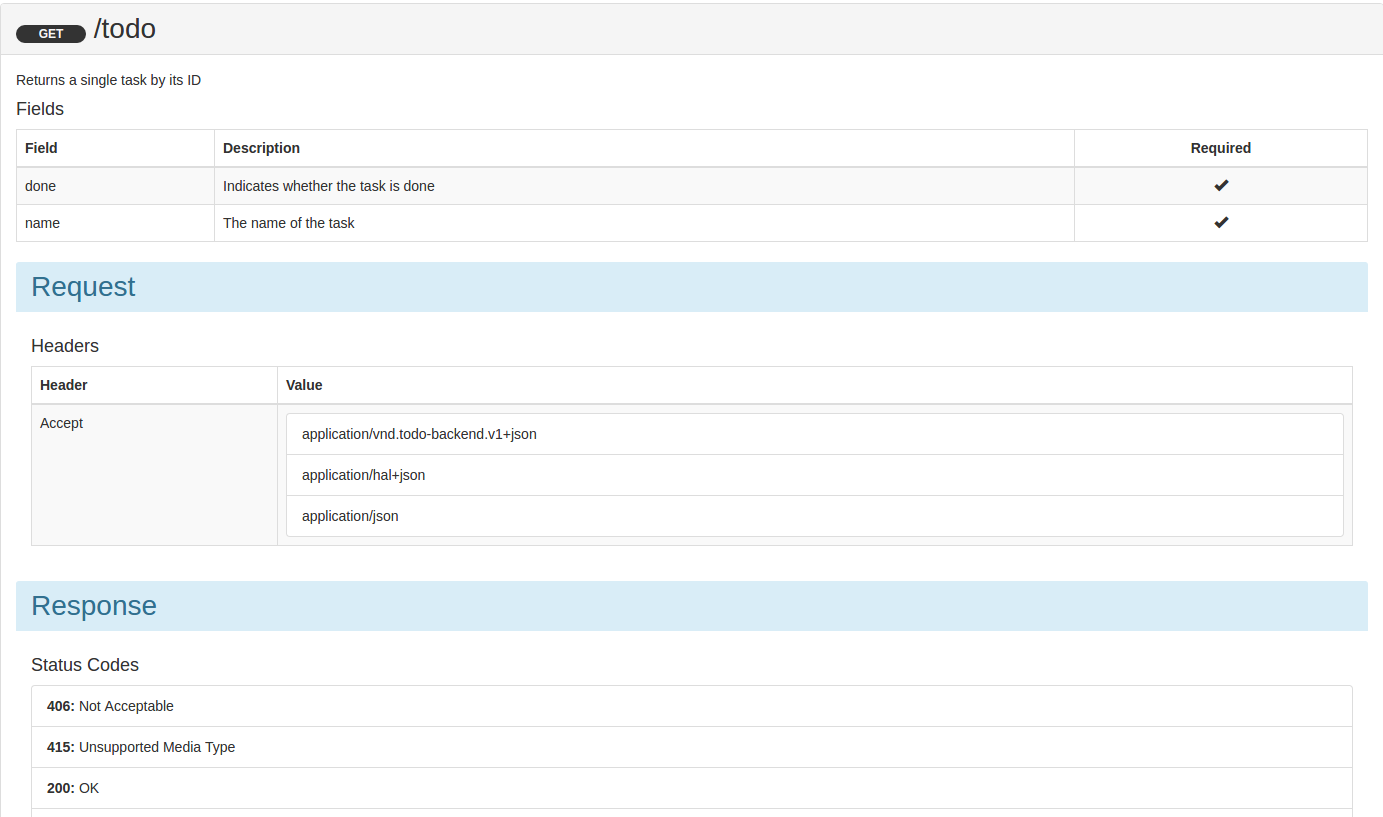The height and width of the screenshot is (817, 1383).
Task: Click the 406 Not Acceptable status code
Action: click(x=691, y=706)
